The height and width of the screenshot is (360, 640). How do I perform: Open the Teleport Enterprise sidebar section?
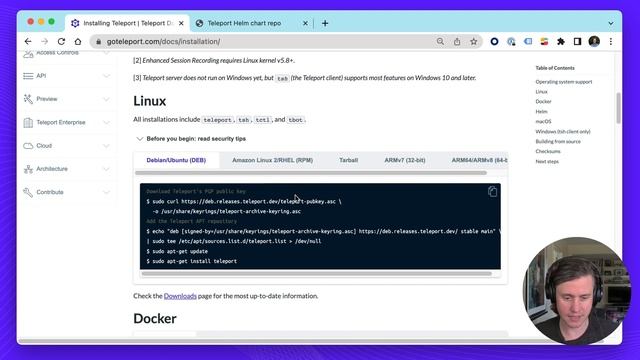pyautogui.click(x=61, y=122)
